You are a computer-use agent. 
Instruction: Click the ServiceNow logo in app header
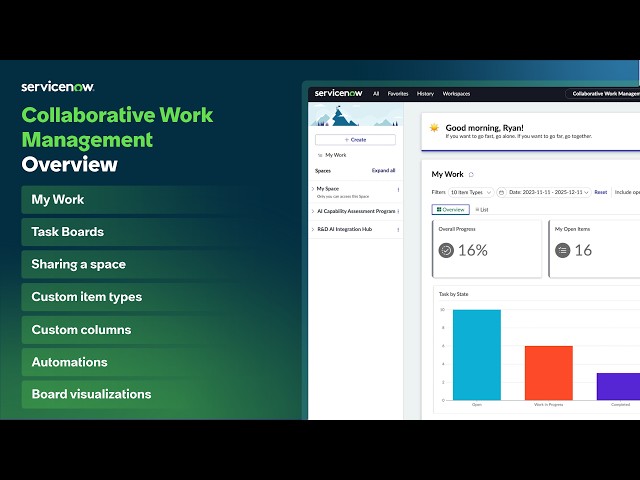click(338, 93)
